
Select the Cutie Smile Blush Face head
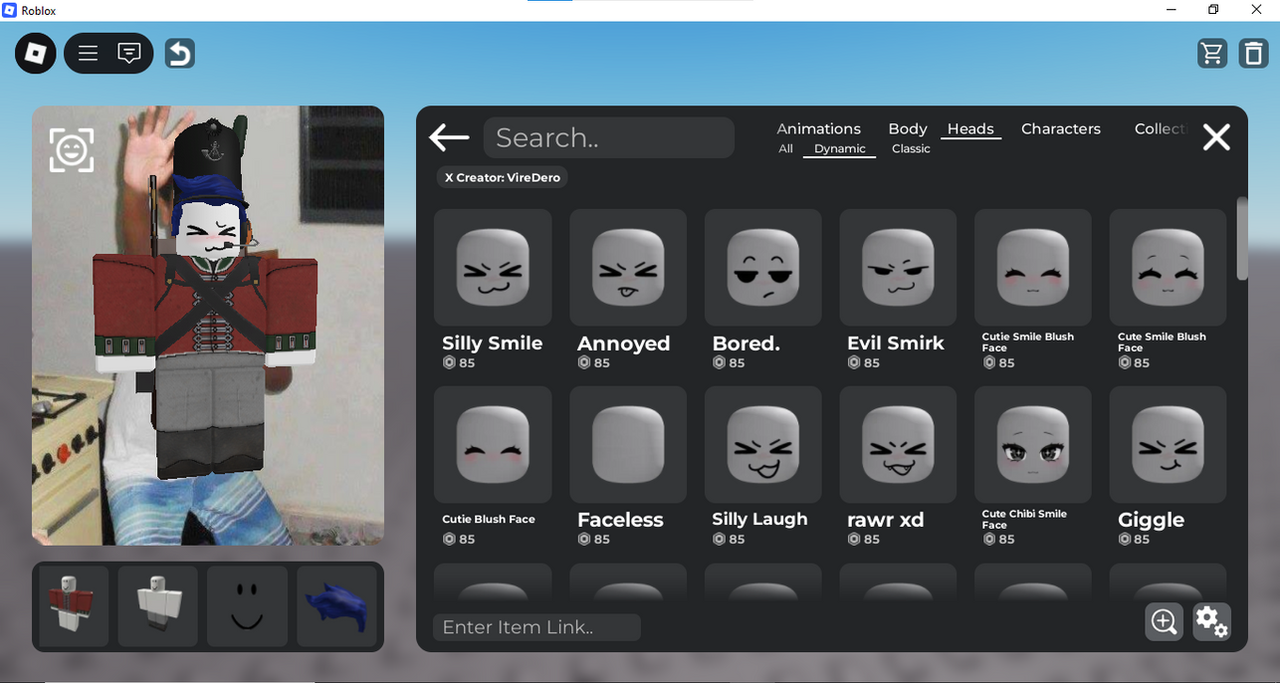pyautogui.click(x=1033, y=268)
